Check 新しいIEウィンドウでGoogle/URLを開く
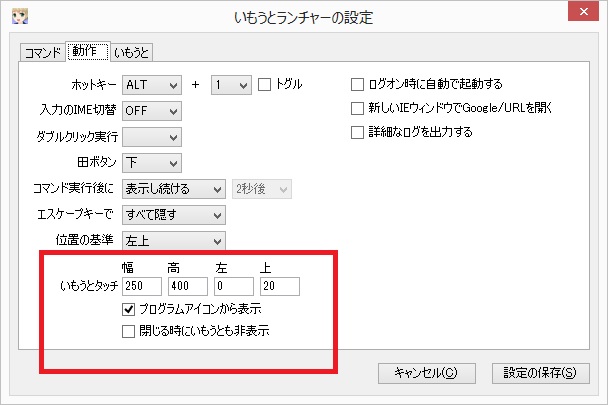Image resolution: width=608 pixels, height=405 pixels. (x=357, y=108)
